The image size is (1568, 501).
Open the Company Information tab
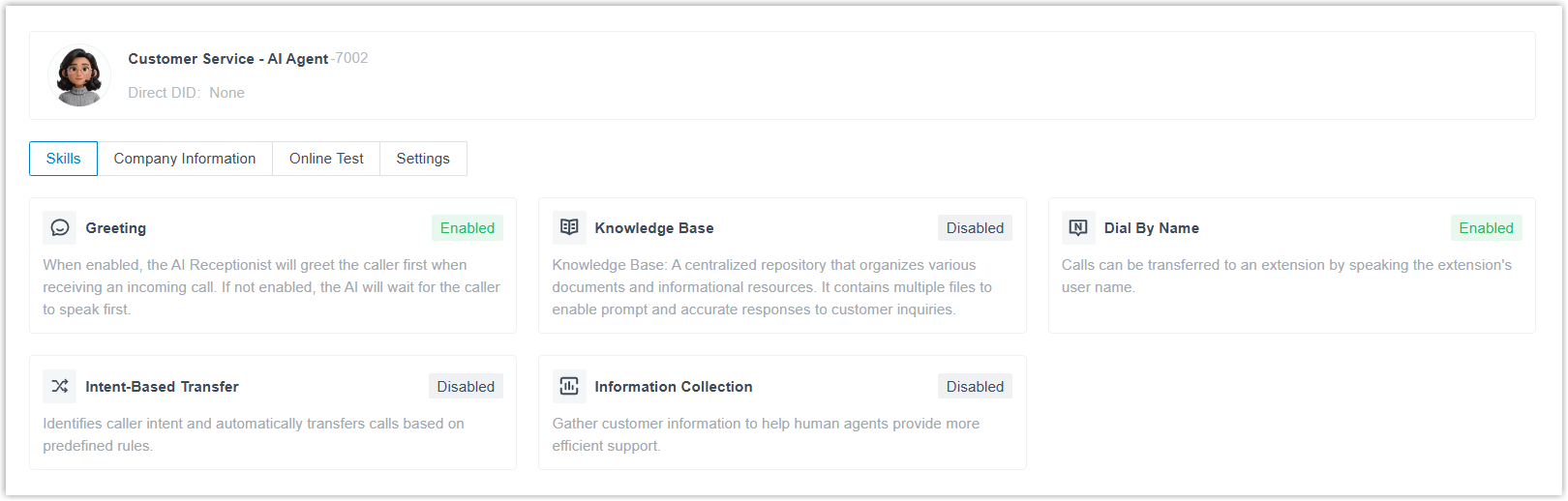185,159
